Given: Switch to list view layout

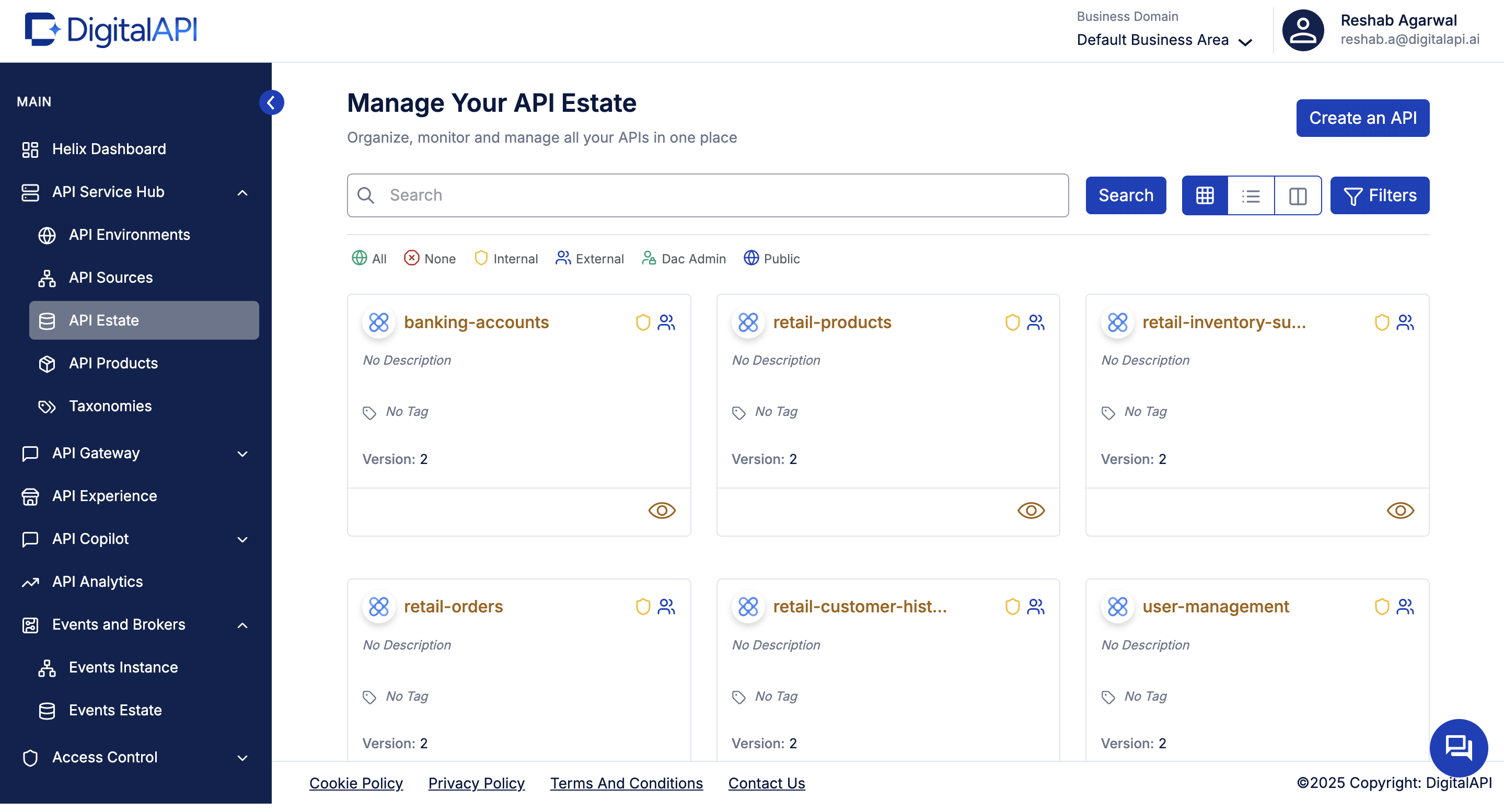Looking at the screenshot, I should point(1251,195).
